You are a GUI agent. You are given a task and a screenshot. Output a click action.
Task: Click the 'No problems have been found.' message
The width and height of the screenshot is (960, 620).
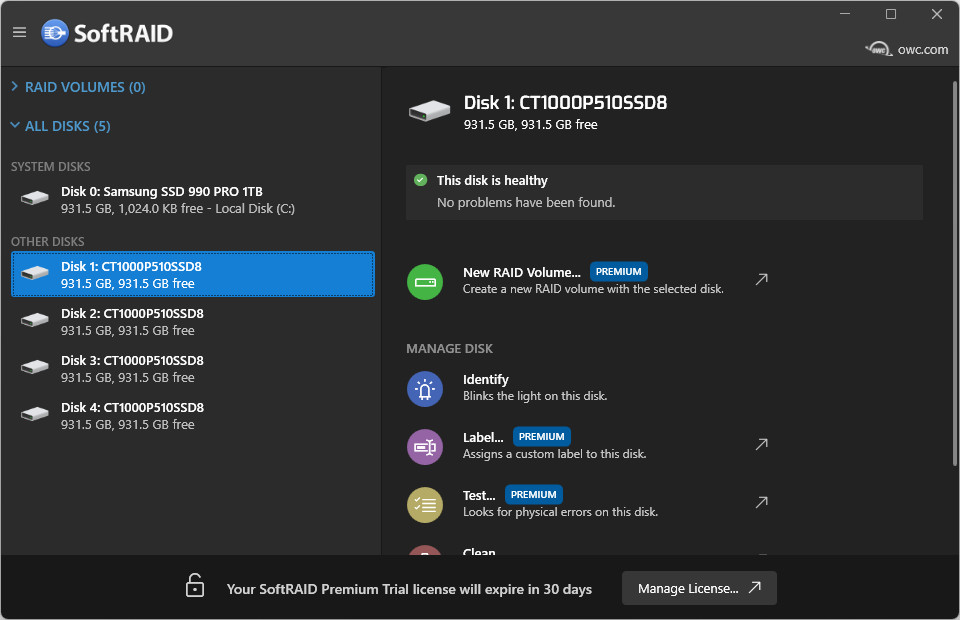[526, 203]
